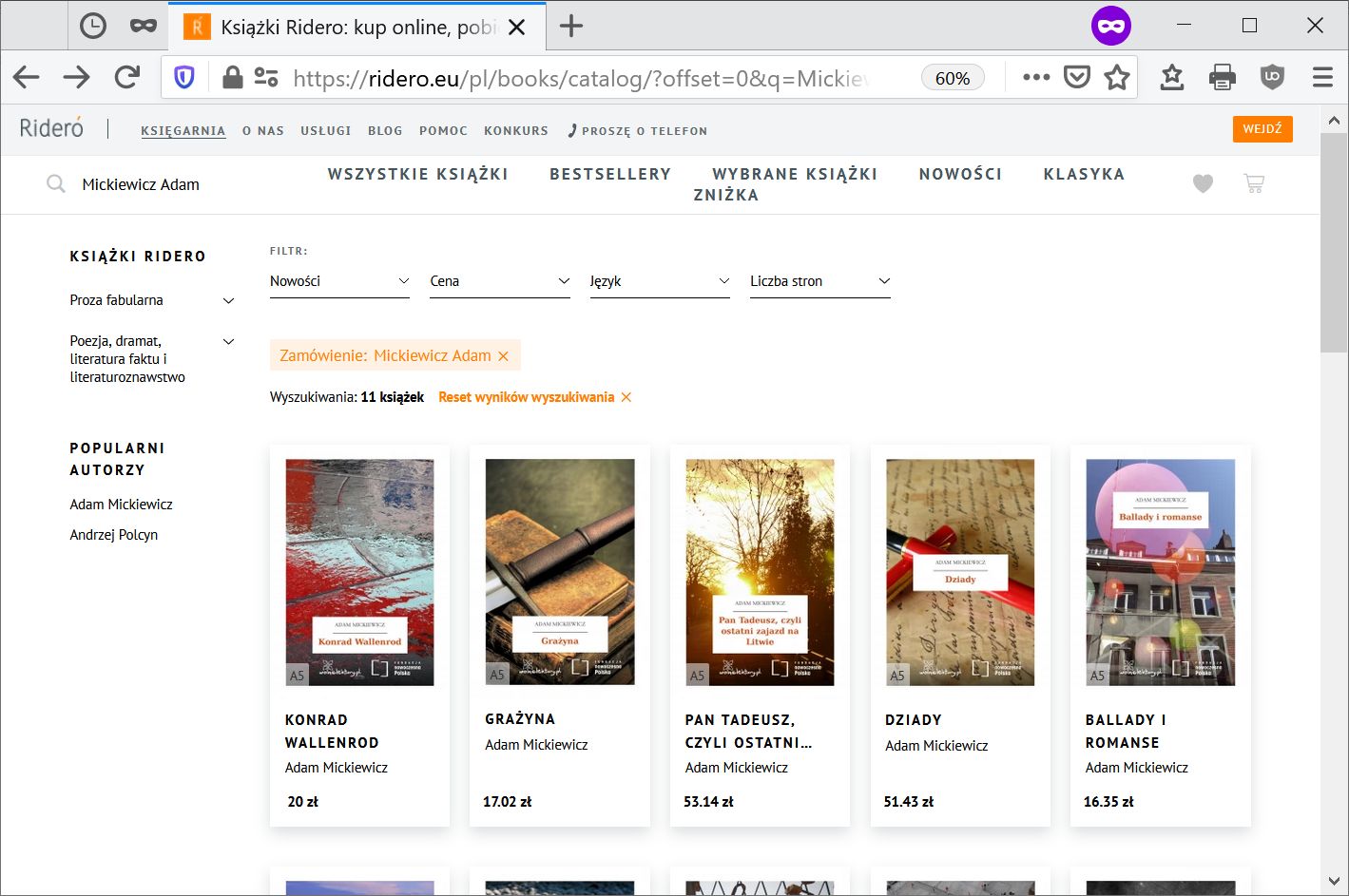Click the browser Forward arrow
Screen dimensions: 1349x896
[x=77, y=78]
